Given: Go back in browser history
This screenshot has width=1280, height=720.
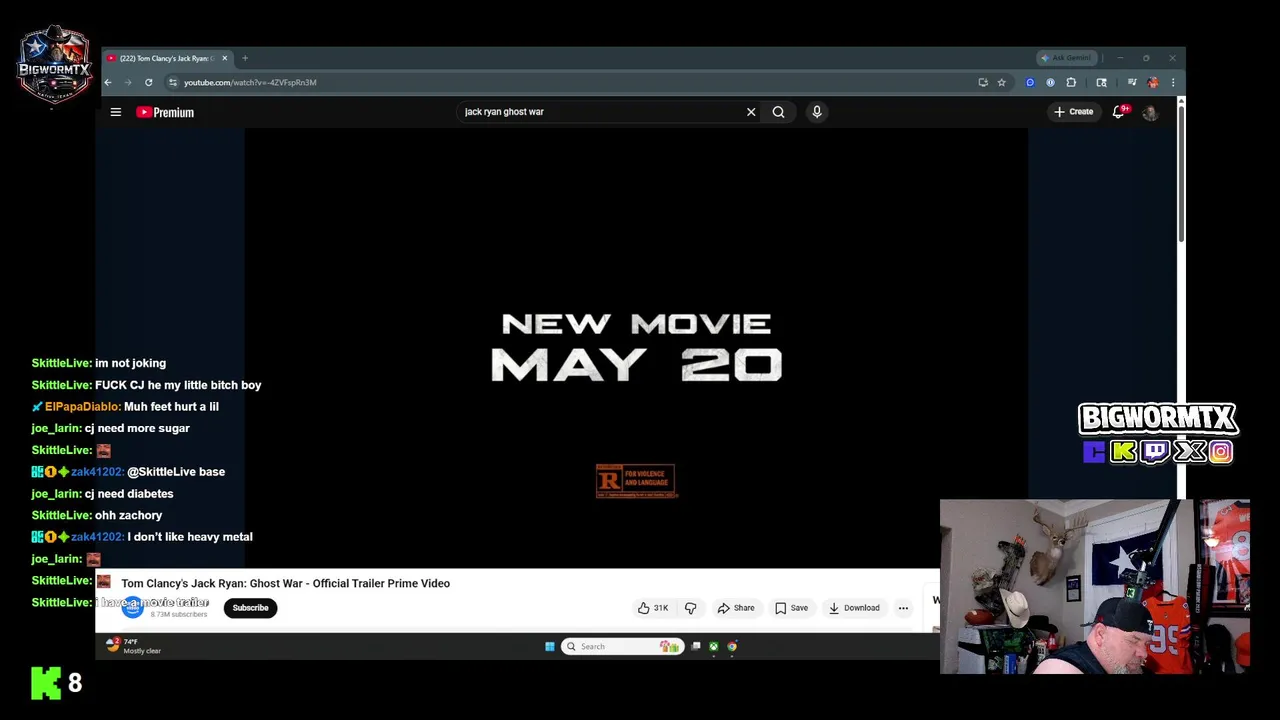Looking at the screenshot, I should (x=108, y=82).
